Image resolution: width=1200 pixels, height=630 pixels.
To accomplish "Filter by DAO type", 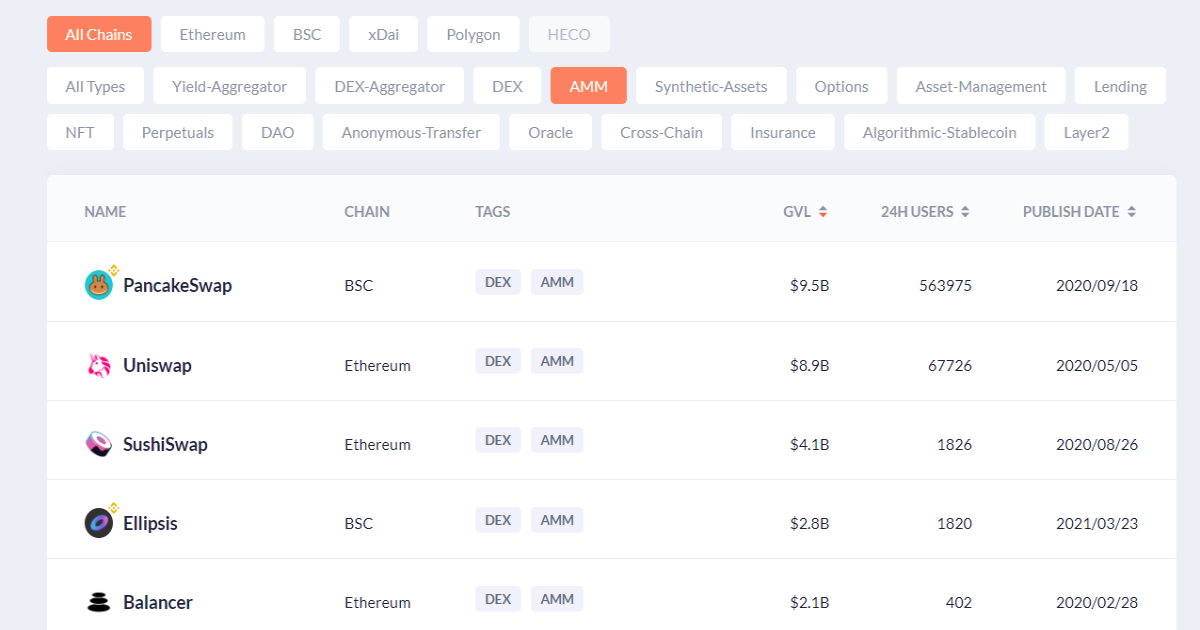I will click(277, 132).
